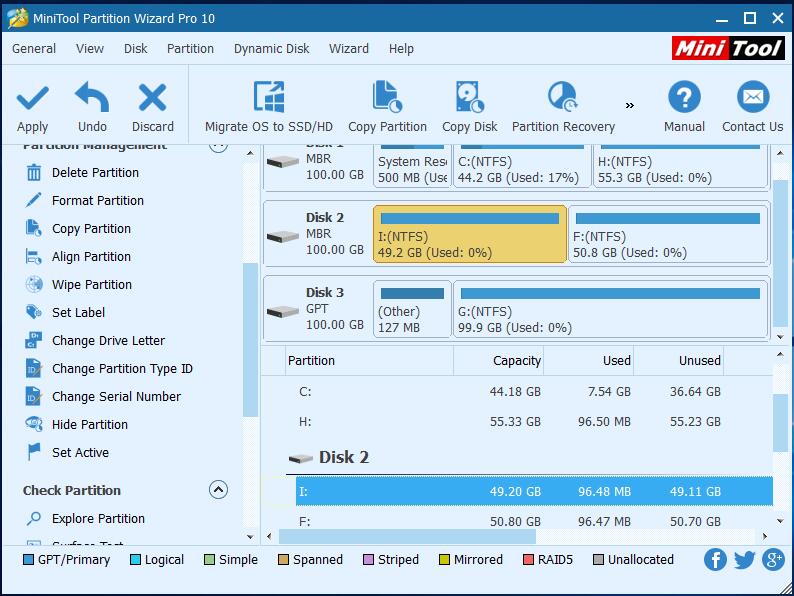This screenshot has width=794, height=596.
Task: Collapse the Check Partition section
Action: coord(218,490)
